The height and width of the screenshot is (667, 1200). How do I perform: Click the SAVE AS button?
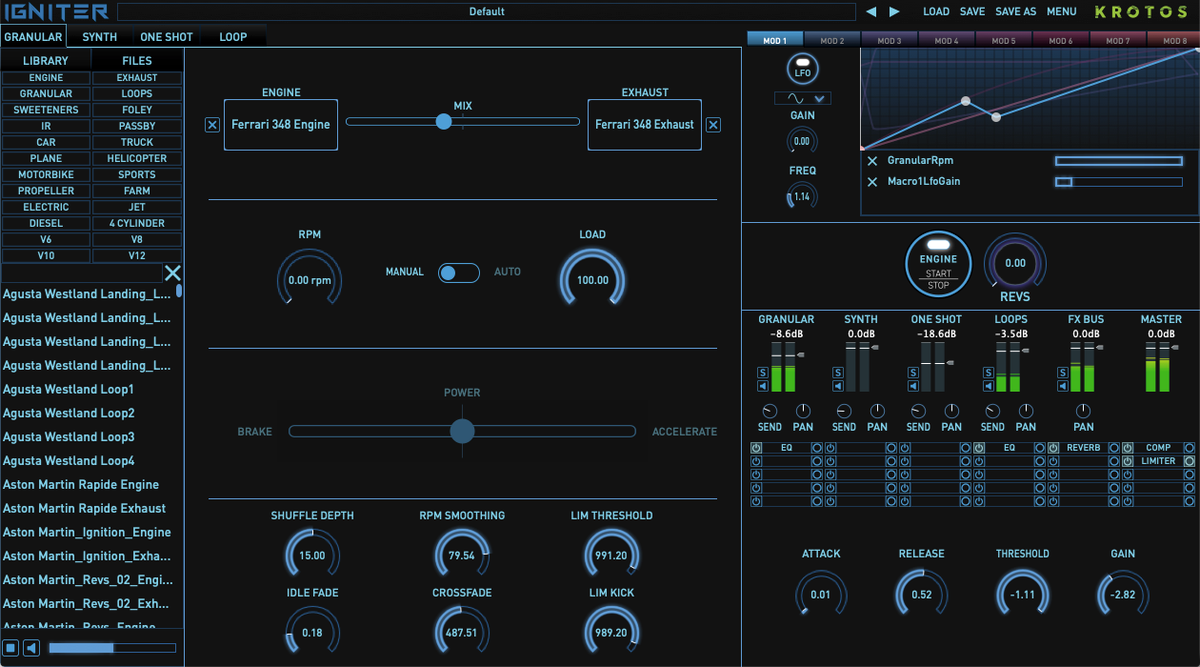[1015, 12]
